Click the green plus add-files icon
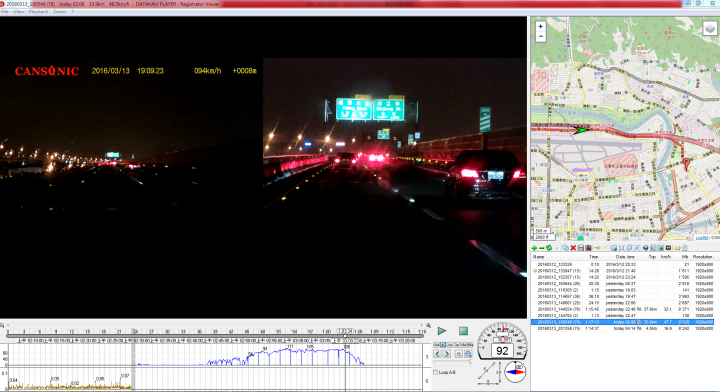The width and height of the screenshot is (720, 392). pos(534,248)
